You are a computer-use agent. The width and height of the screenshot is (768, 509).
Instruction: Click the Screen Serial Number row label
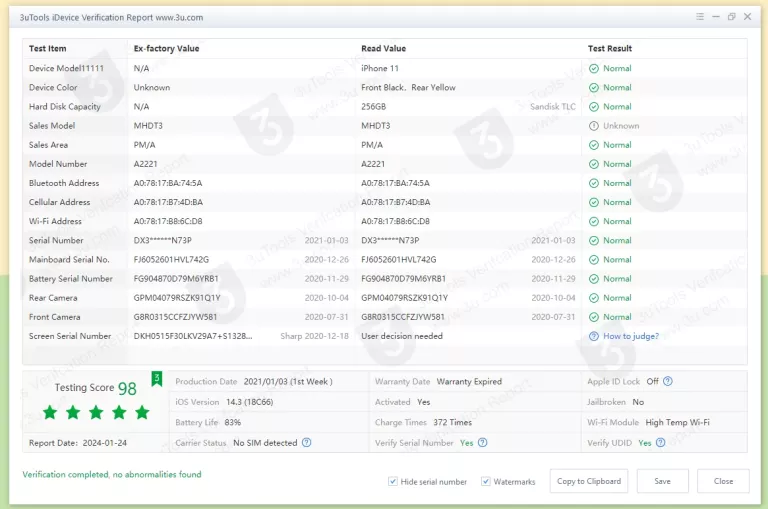click(x=70, y=336)
